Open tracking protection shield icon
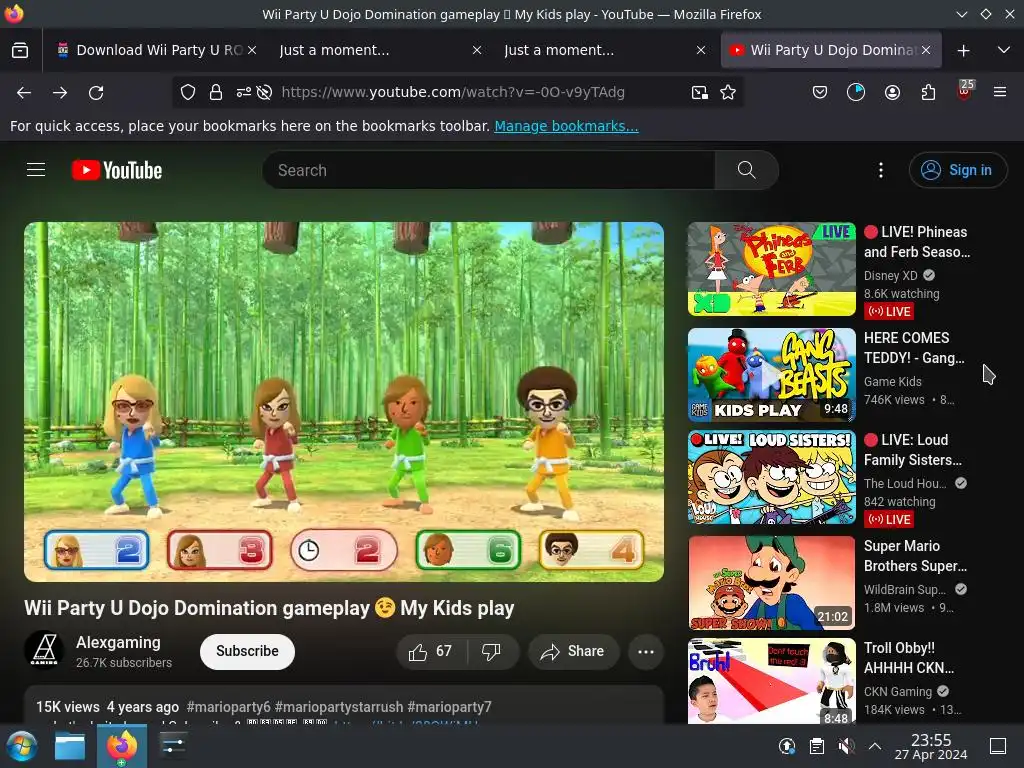This screenshot has width=1024, height=768. [188, 93]
